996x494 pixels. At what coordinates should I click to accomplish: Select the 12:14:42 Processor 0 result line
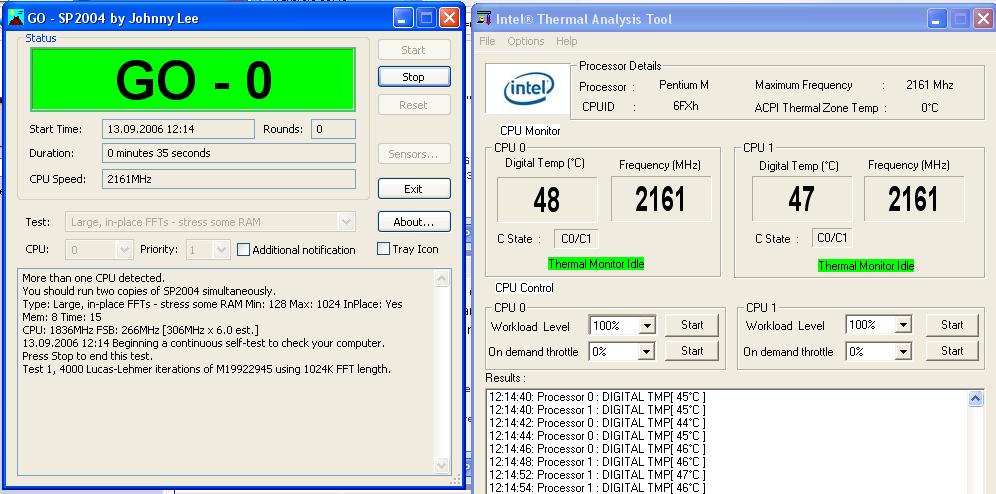597,423
